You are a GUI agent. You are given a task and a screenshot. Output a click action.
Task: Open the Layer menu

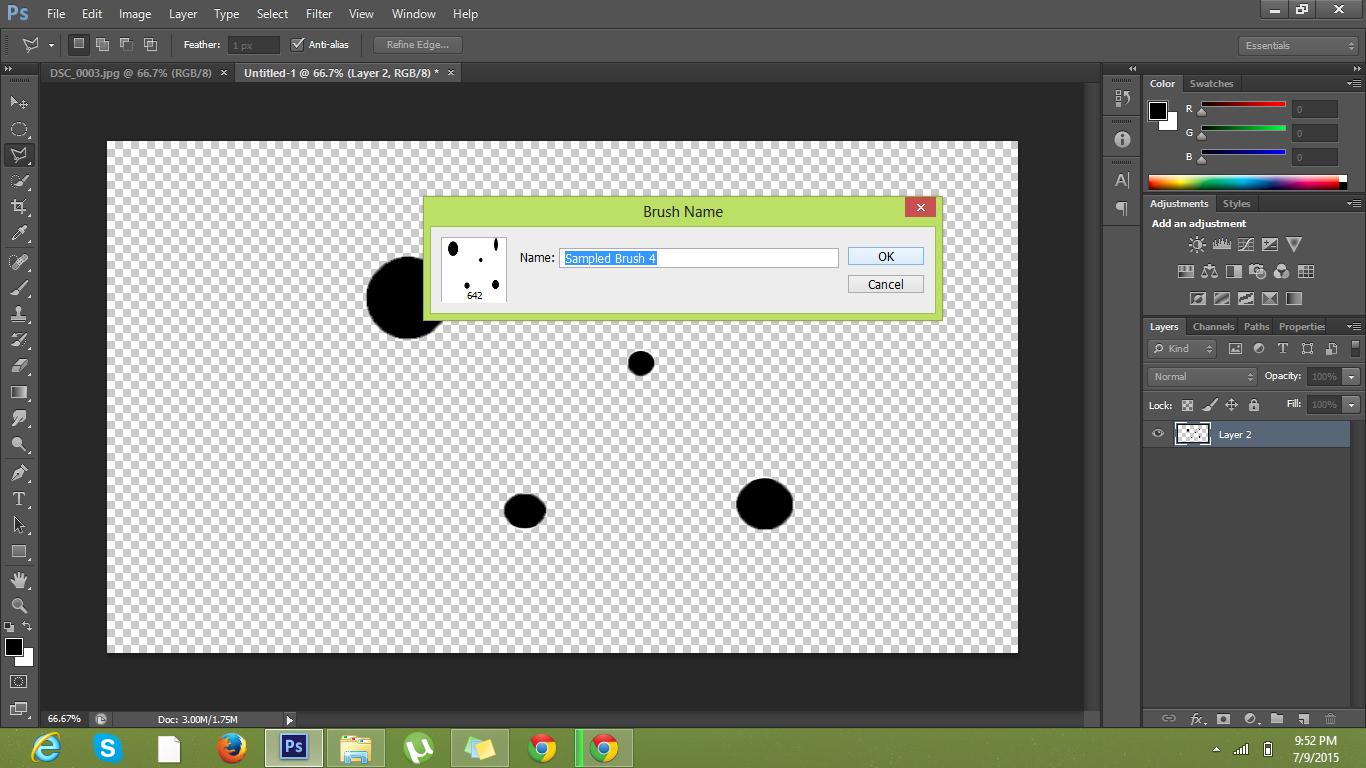[x=183, y=14]
